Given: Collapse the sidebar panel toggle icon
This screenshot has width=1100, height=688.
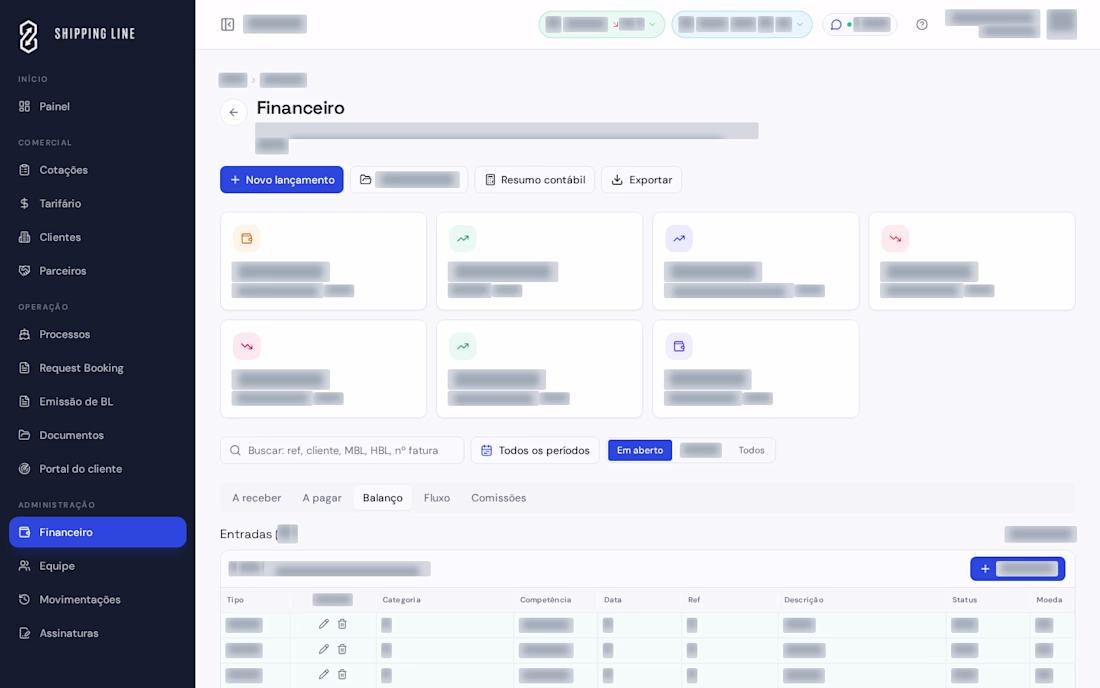Looking at the screenshot, I should click(x=227, y=25).
